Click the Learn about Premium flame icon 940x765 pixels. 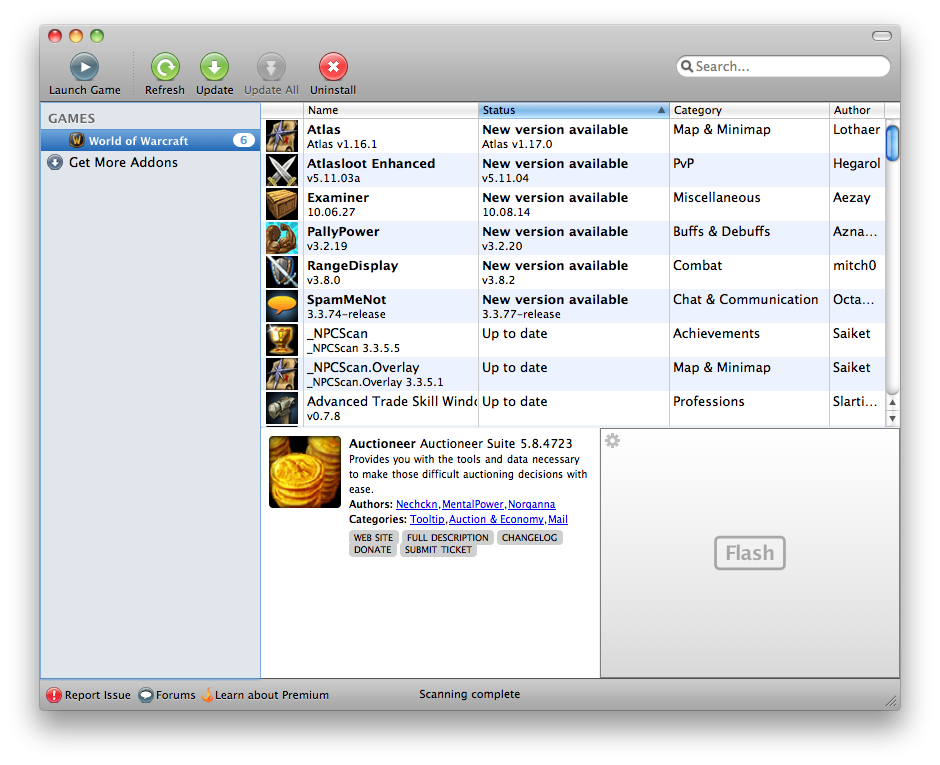(207, 695)
